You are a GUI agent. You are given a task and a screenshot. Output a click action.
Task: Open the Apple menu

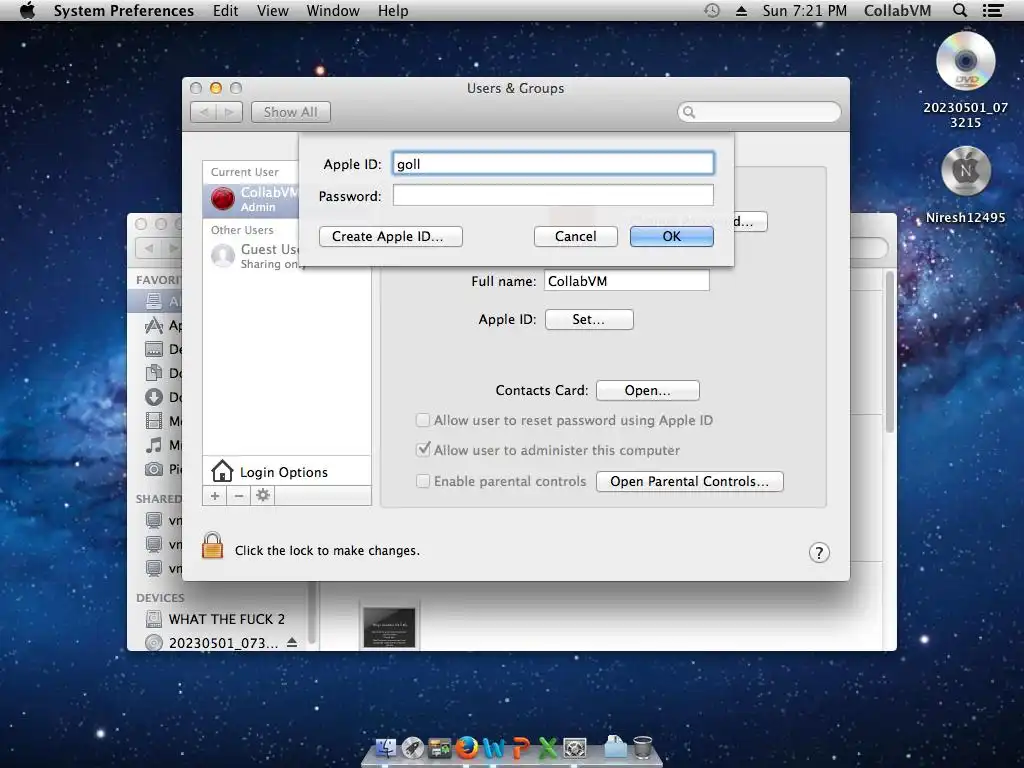coord(27,10)
